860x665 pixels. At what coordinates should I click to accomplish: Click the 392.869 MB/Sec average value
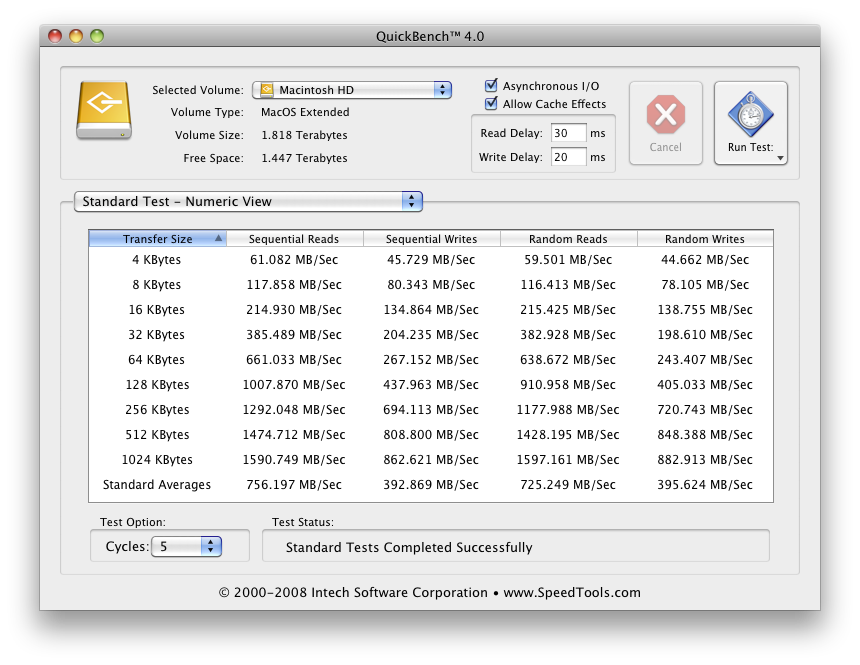(431, 485)
